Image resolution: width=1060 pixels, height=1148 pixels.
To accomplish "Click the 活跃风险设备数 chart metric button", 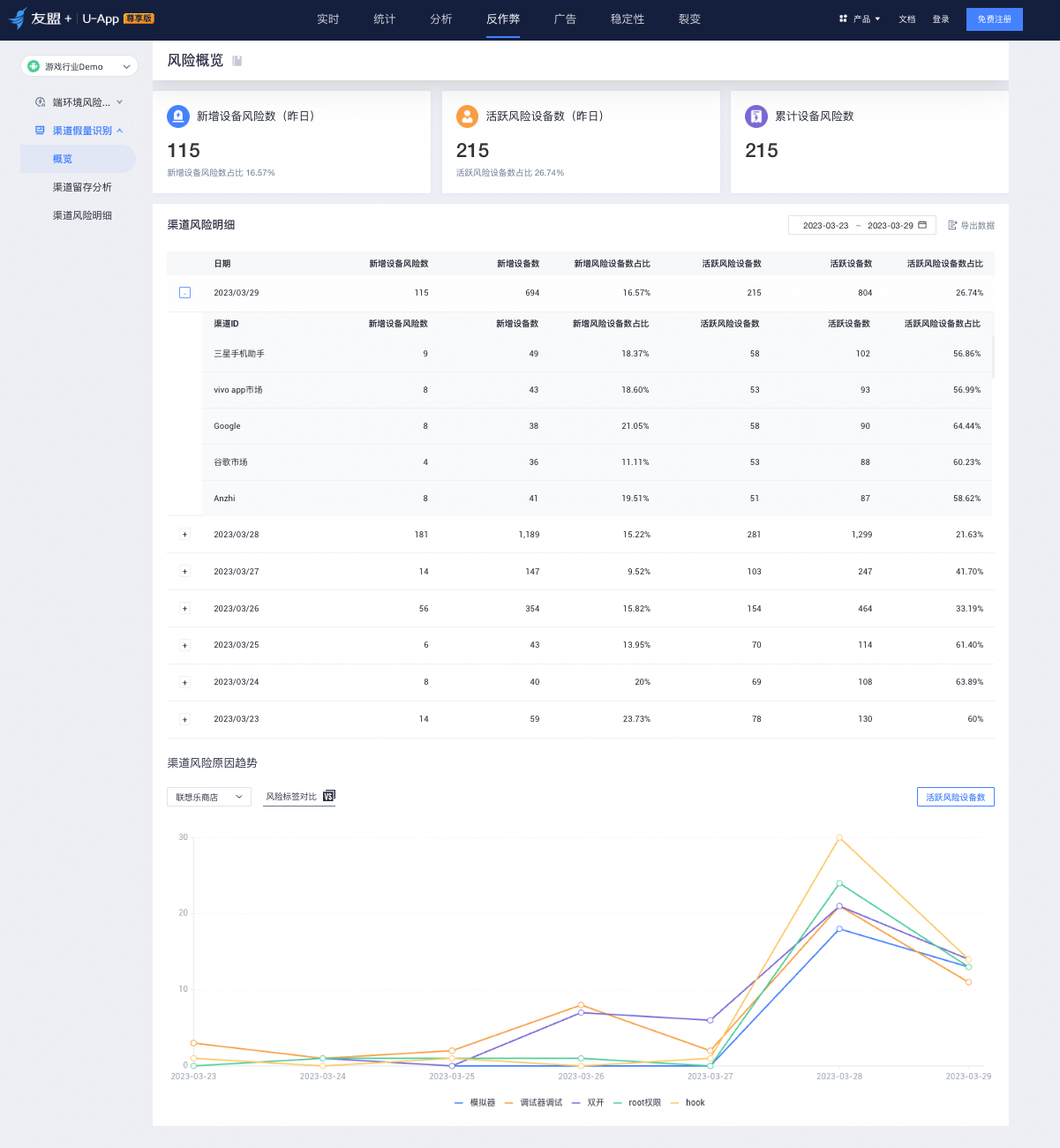I will [956, 797].
